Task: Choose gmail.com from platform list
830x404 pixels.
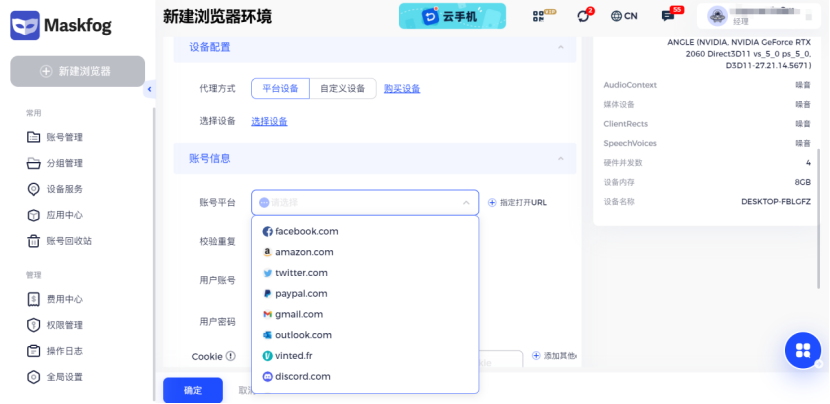Action: click(365, 315)
